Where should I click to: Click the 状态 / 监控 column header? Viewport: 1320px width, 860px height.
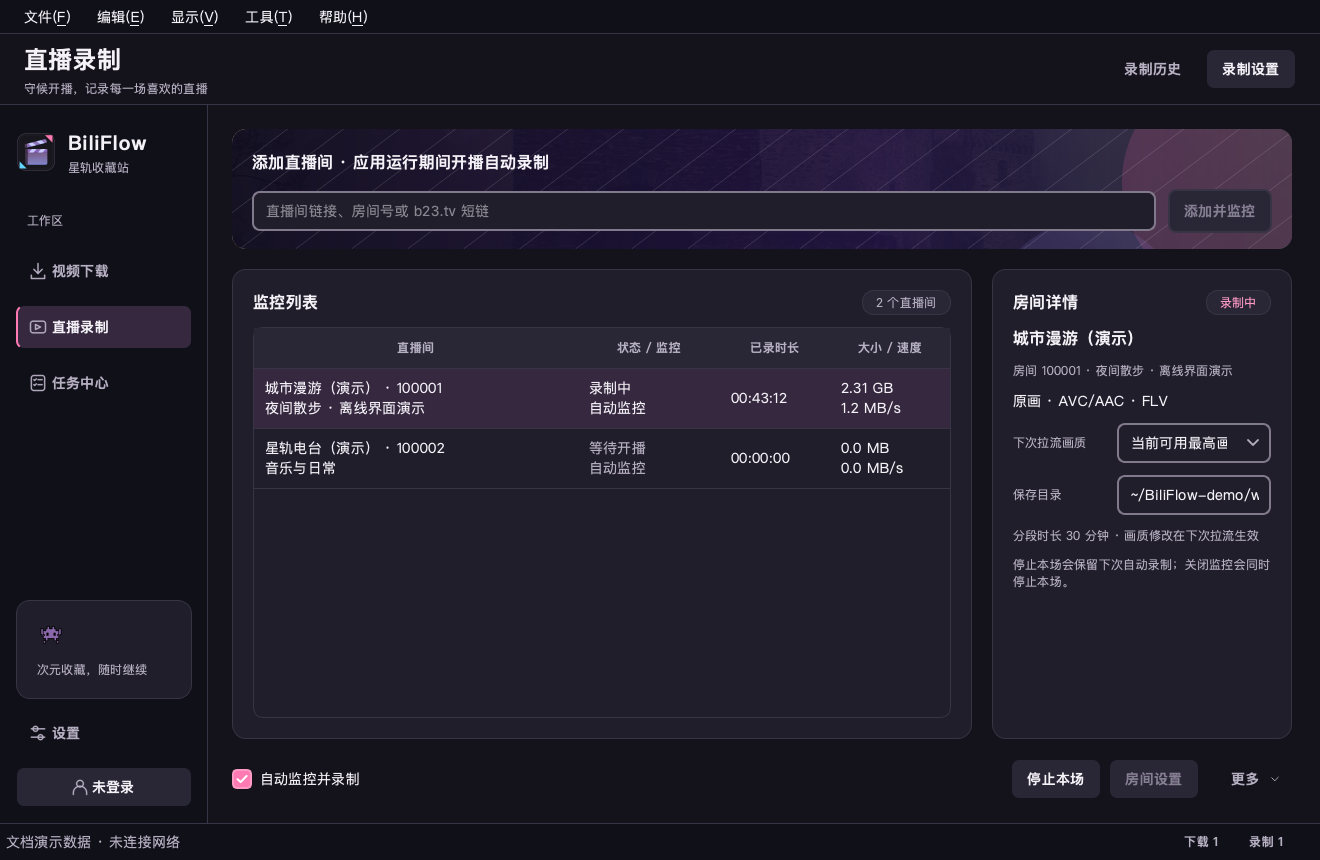[649, 348]
